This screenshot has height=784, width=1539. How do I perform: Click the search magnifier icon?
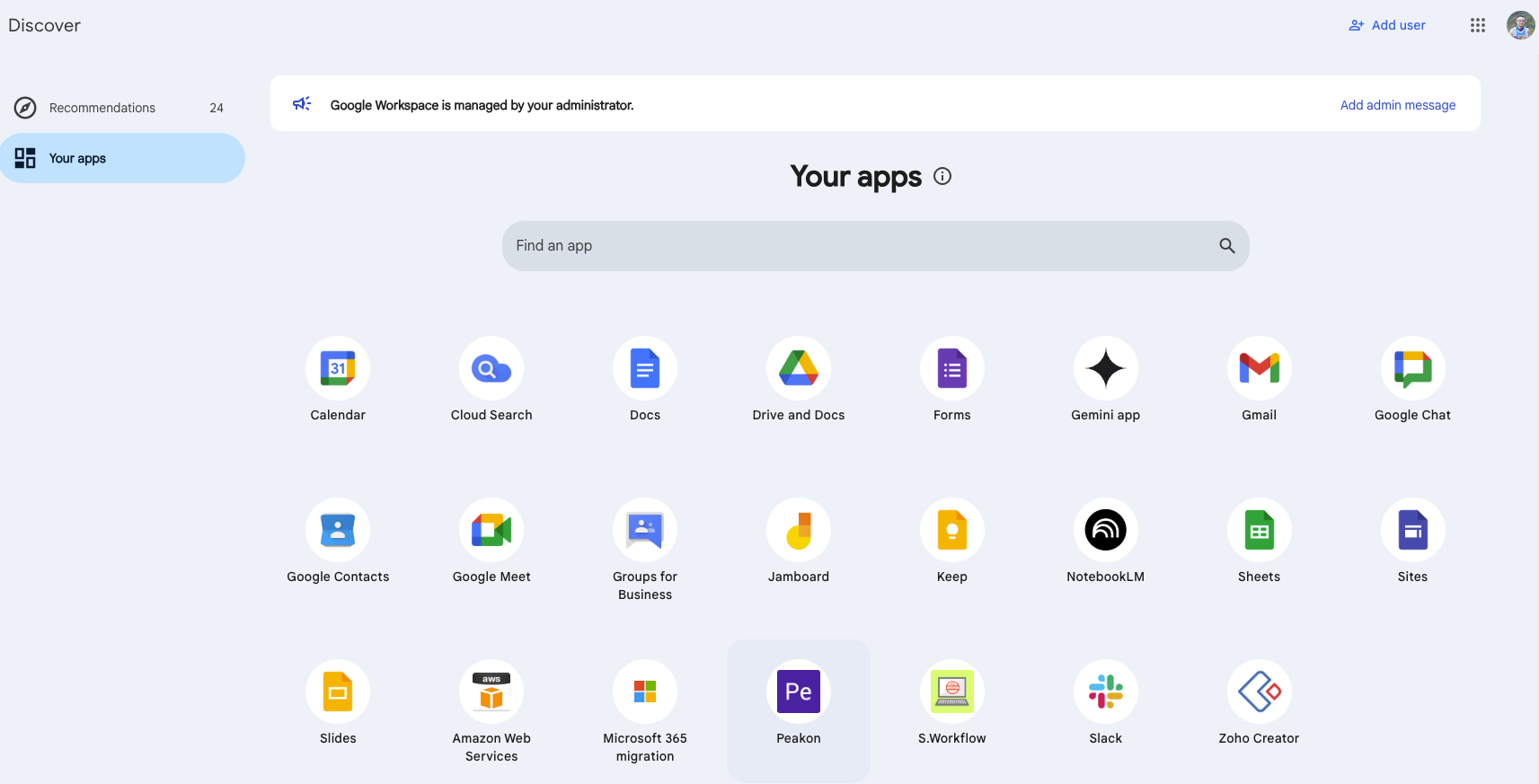point(1227,245)
